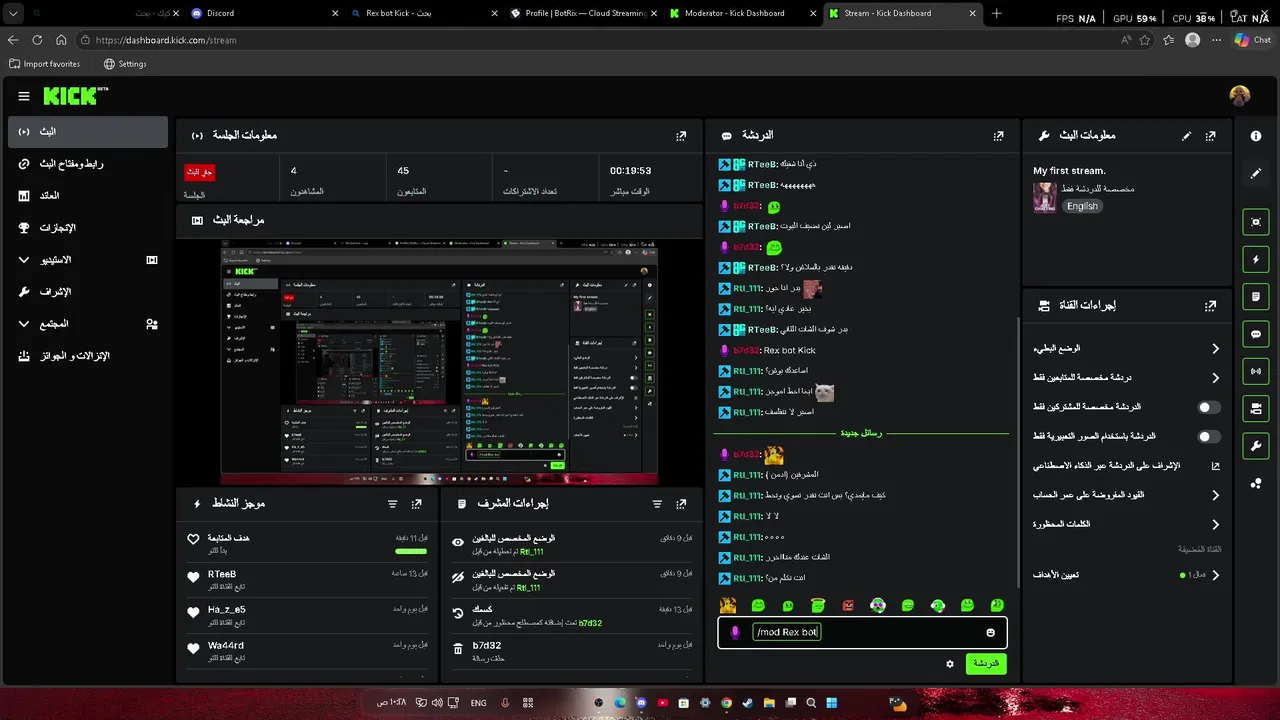Pop out the session info panel
Screen dimensions: 1280x720
681,135
